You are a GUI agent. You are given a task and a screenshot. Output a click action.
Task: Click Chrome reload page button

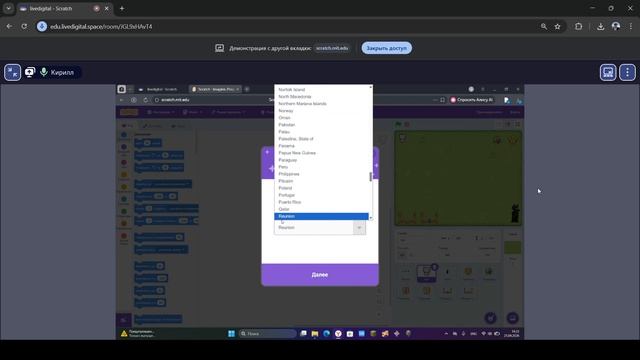click(24, 27)
